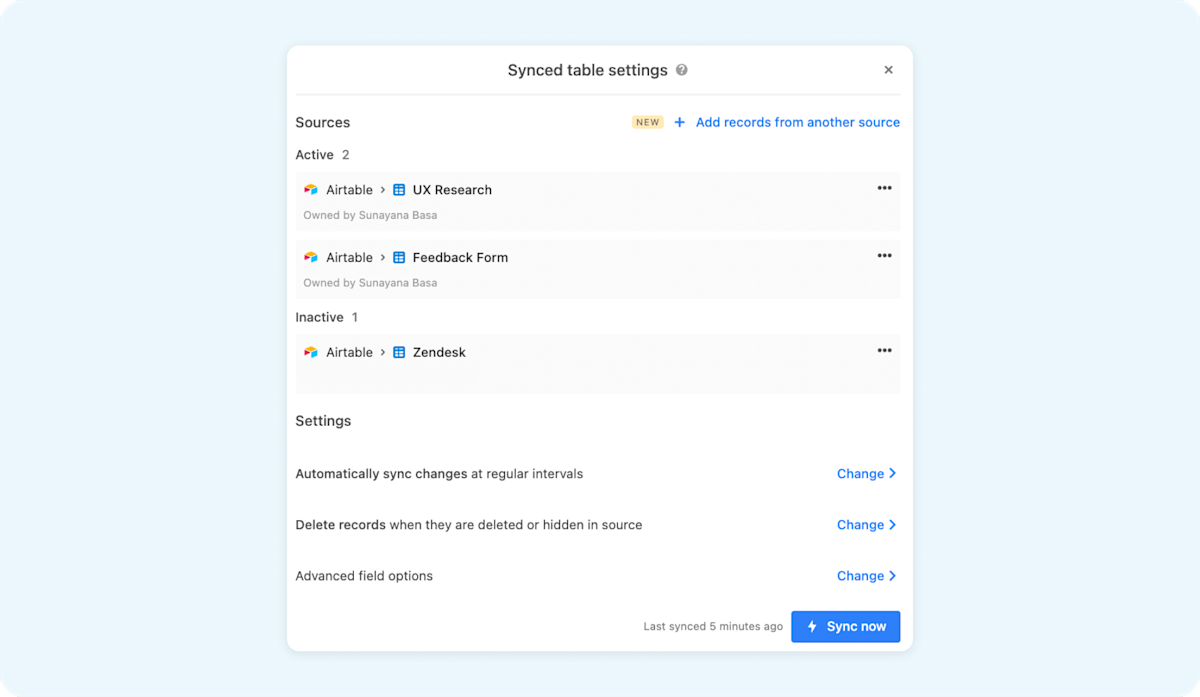Click the Airtable logo in the Zendesk row

click(x=313, y=352)
